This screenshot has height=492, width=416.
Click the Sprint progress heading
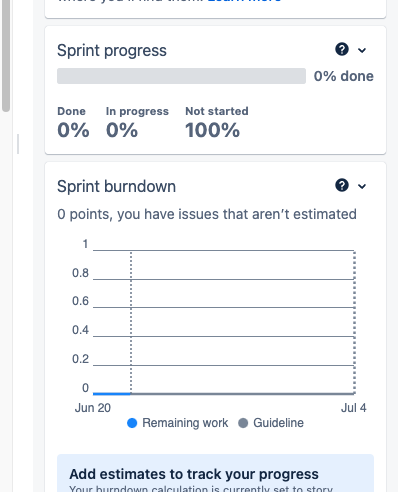coord(112,51)
